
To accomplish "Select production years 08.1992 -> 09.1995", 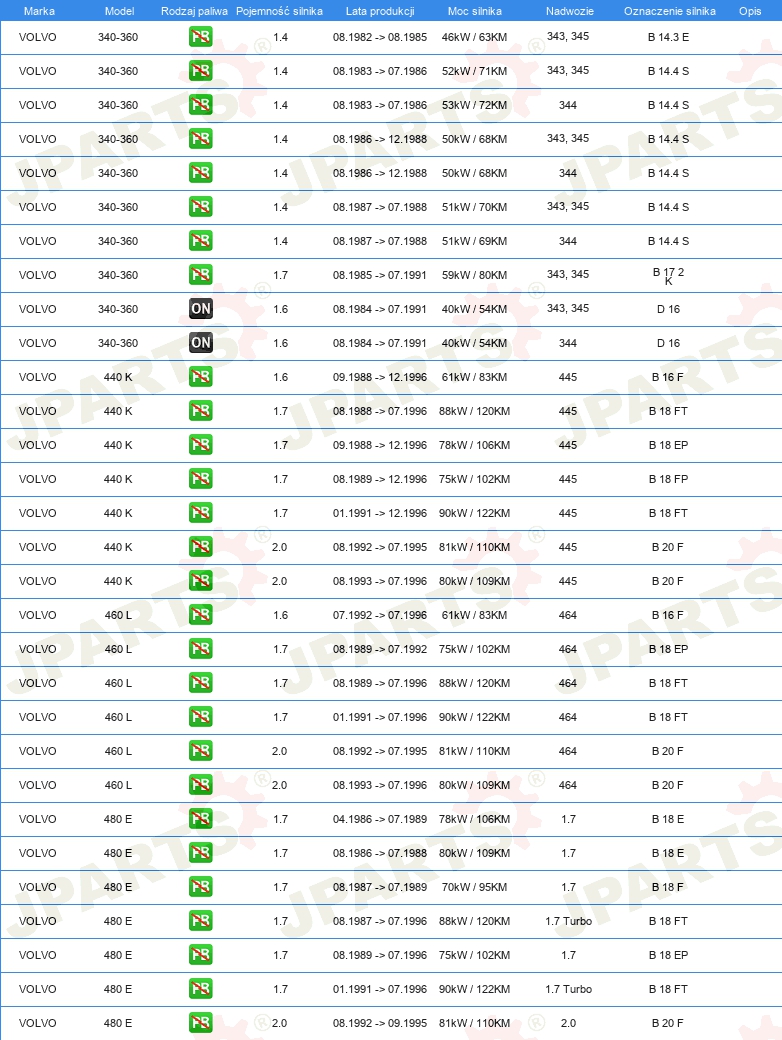I will 380,1023.
